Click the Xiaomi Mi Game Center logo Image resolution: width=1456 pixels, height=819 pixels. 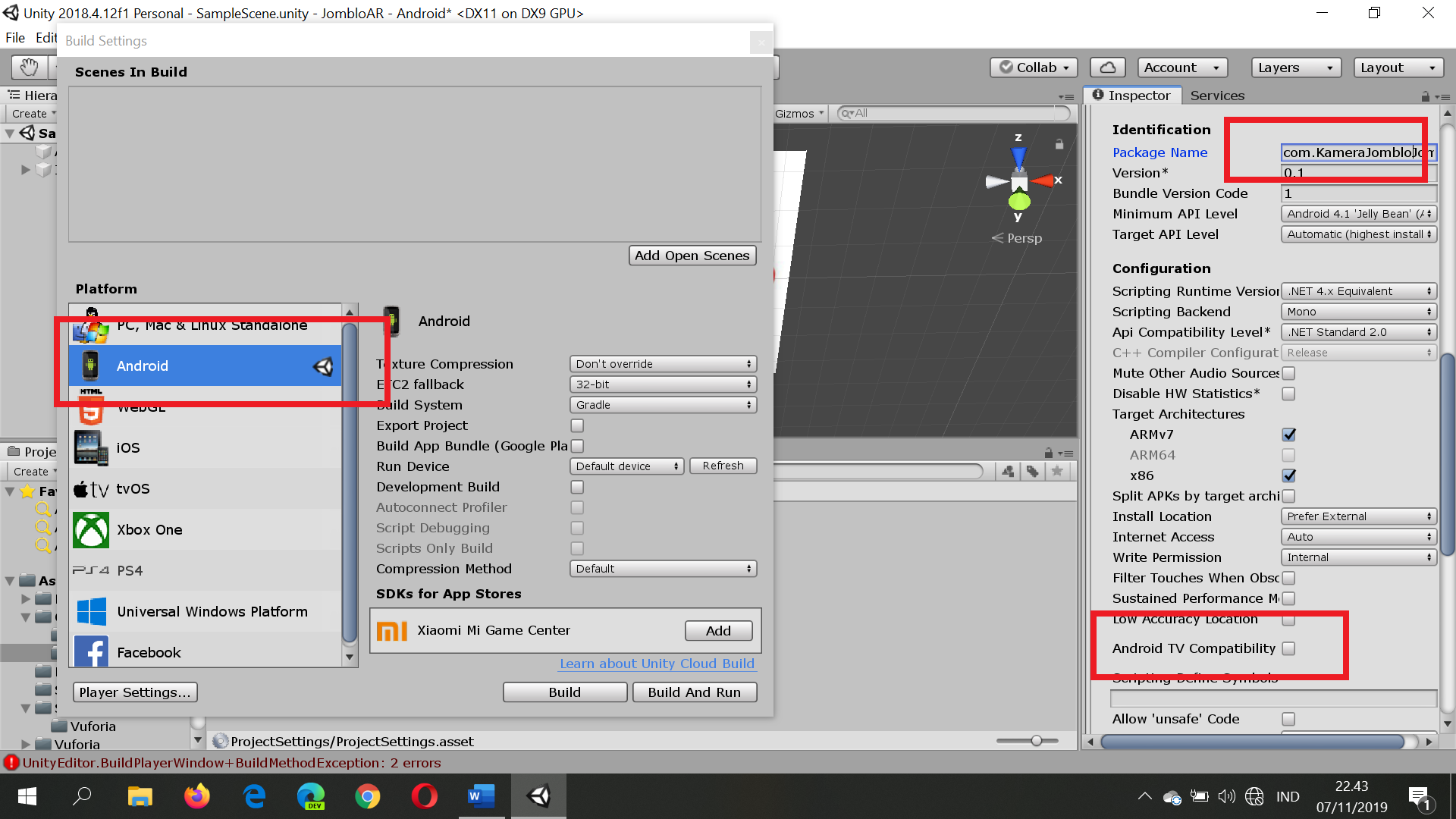point(391,631)
